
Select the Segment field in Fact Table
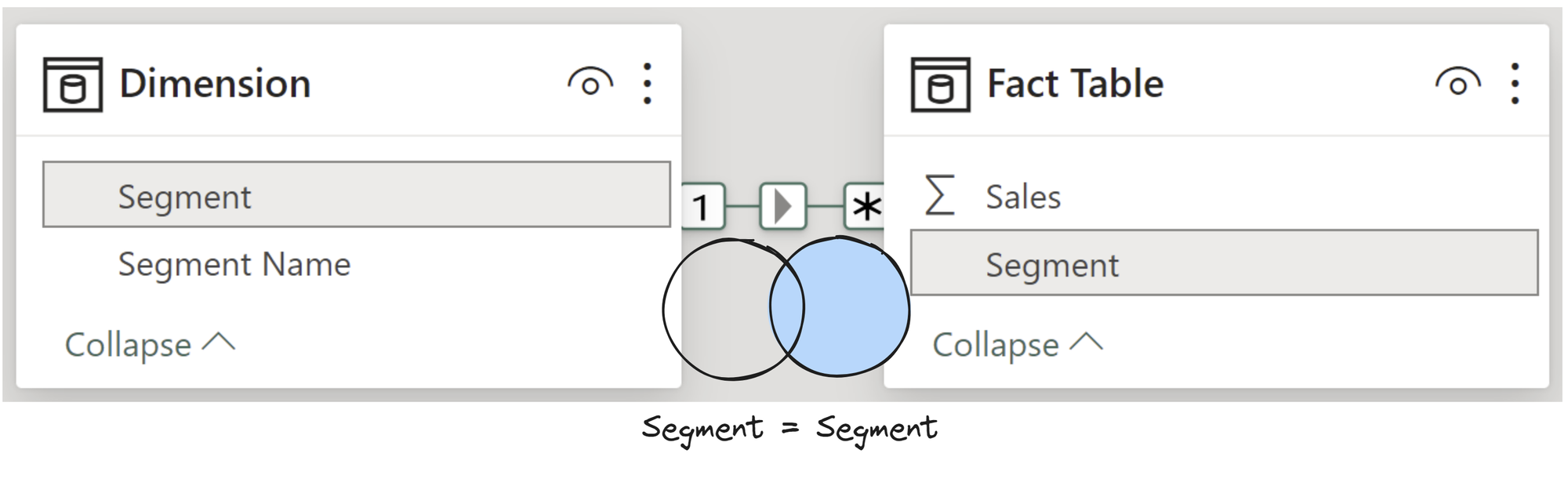click(x=1224, y=264)
